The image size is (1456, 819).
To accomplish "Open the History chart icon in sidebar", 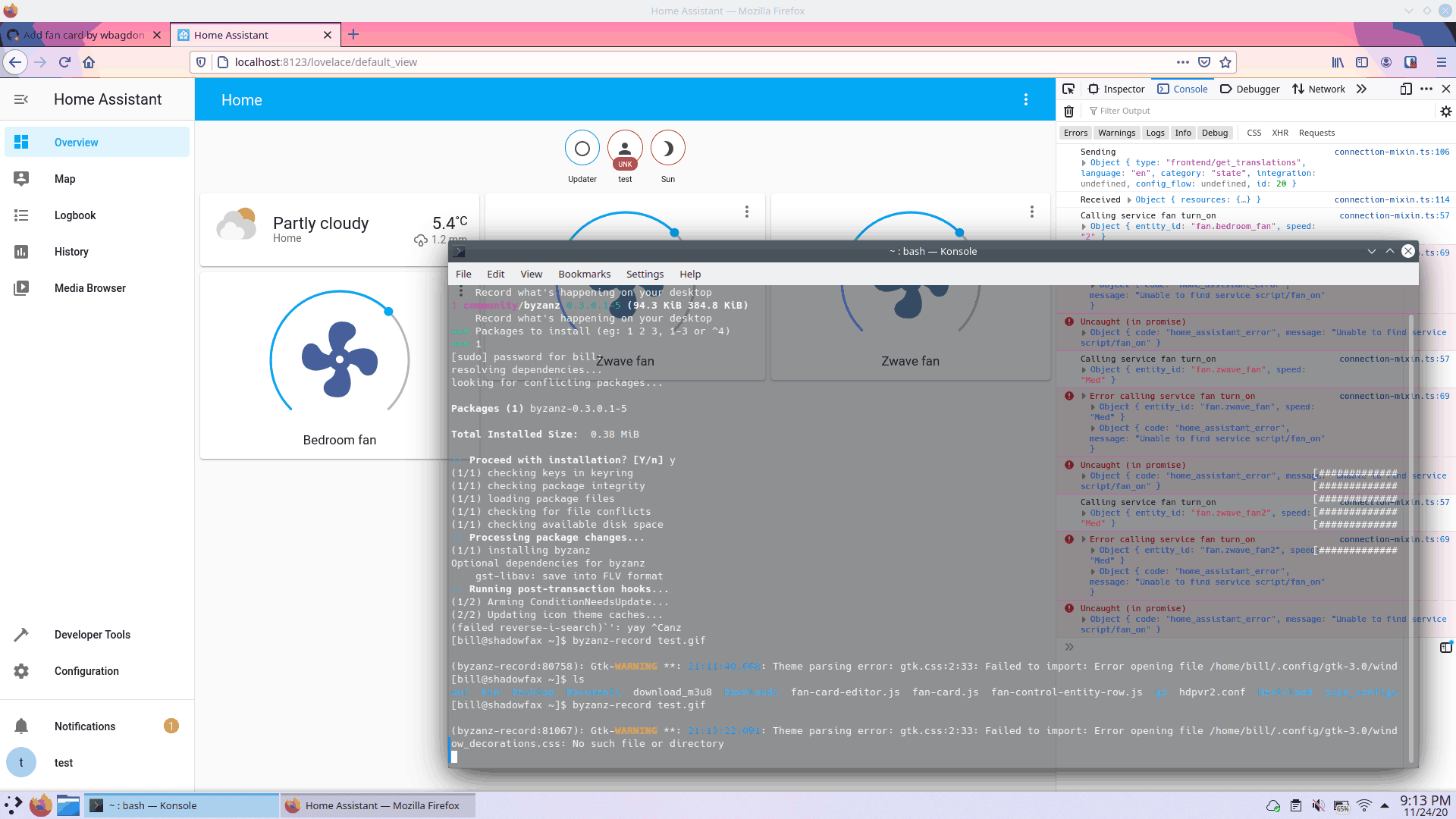I will [x=21, y=252].
